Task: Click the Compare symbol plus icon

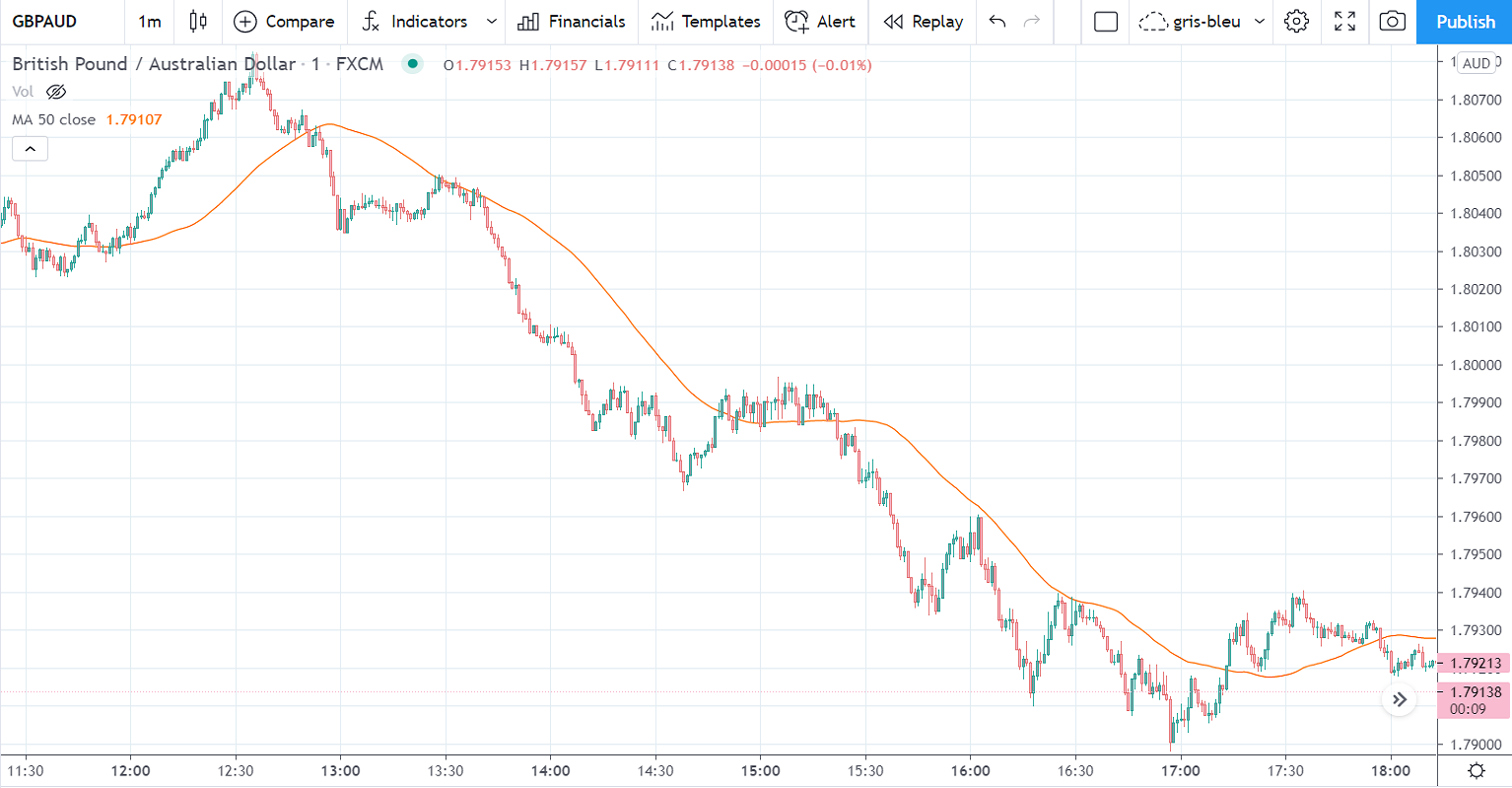Action: point(245,21)
